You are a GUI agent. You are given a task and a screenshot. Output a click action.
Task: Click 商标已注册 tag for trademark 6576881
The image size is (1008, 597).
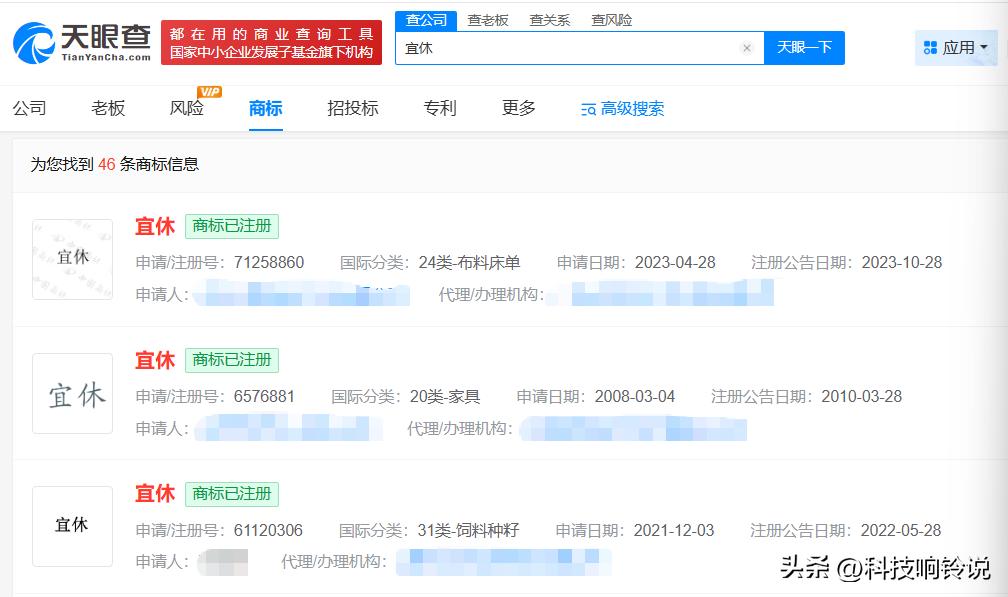232,360
